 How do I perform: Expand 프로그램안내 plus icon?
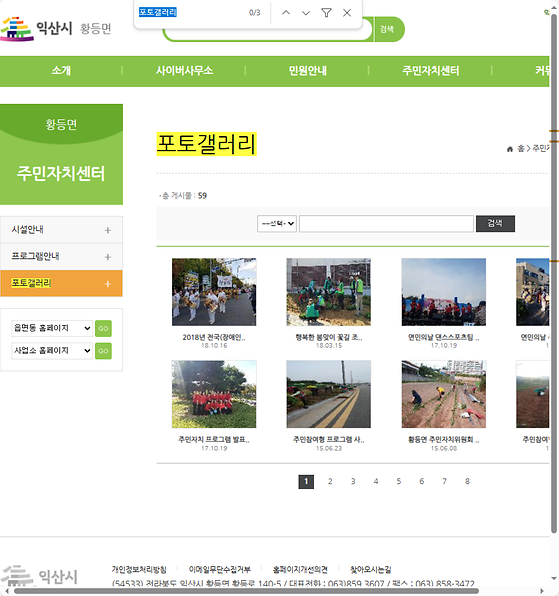108,257
